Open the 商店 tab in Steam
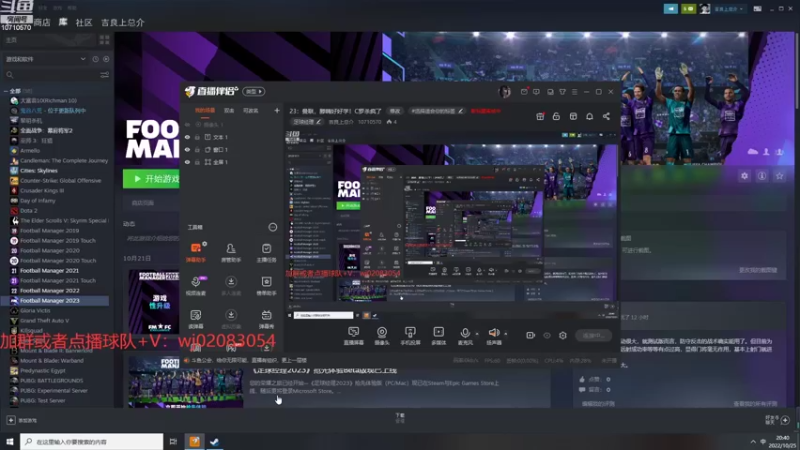 coord(42,22)
